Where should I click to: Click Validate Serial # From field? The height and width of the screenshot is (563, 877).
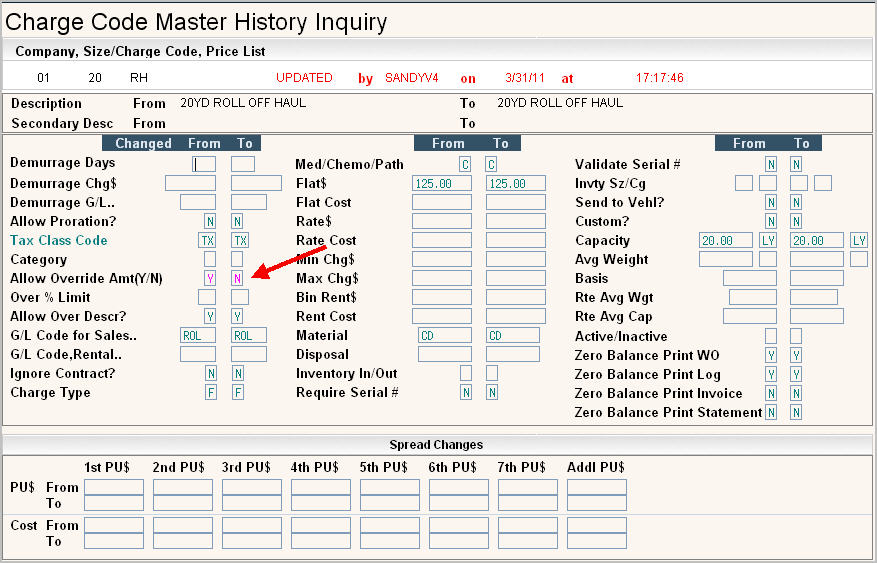(771, 164)
